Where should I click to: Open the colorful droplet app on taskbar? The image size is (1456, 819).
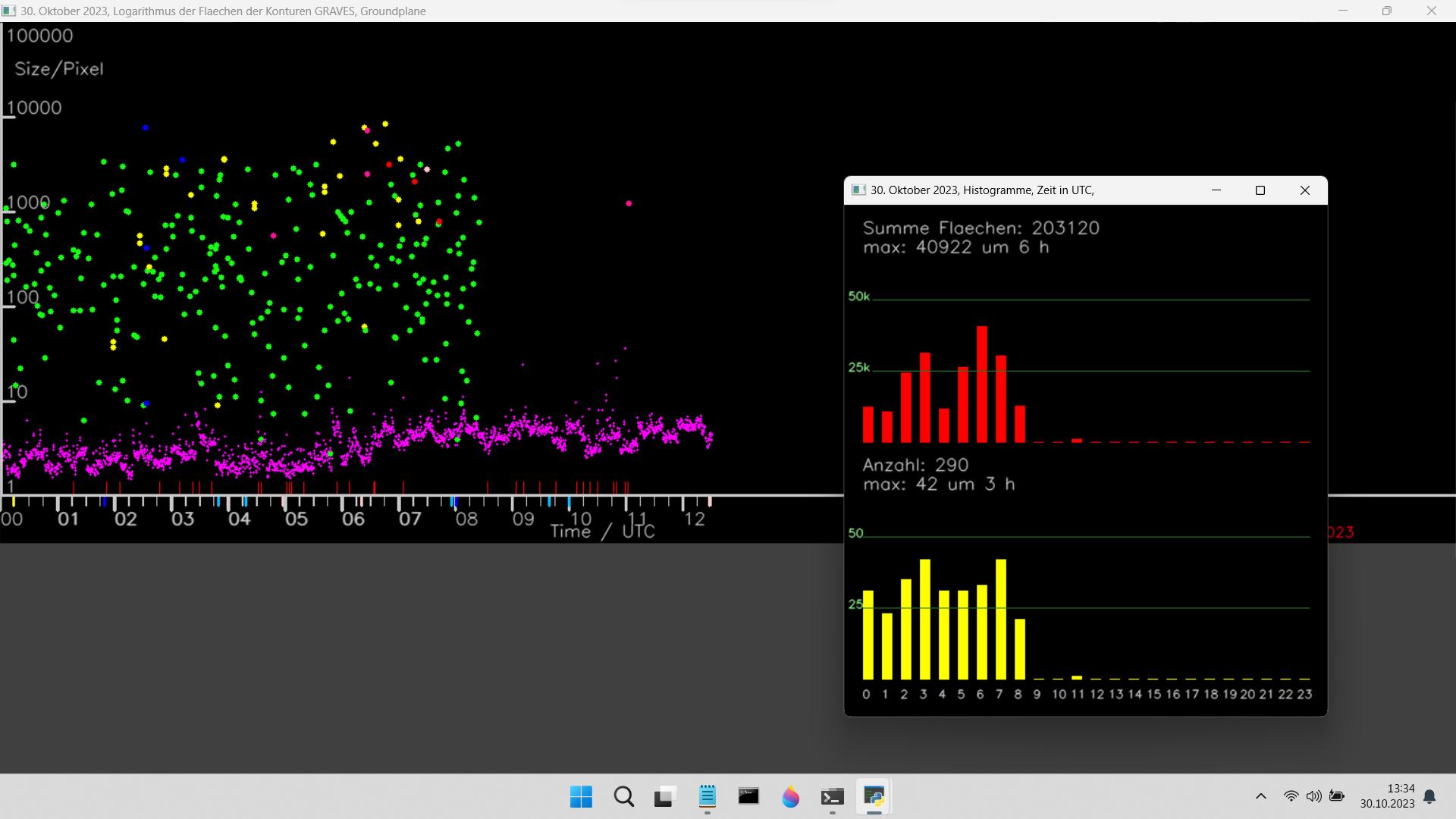790,796
